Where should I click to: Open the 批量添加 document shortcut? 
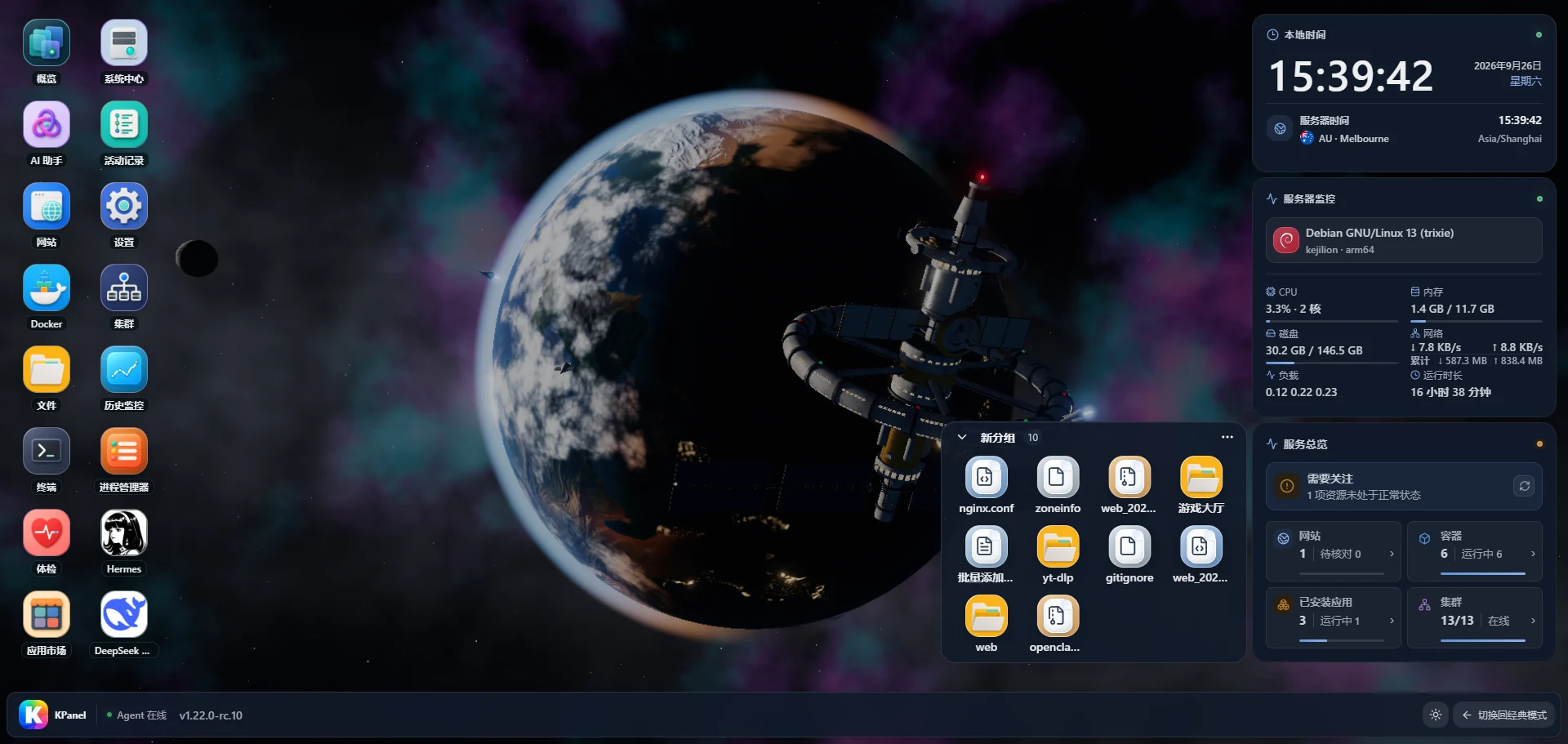point(986,547)
